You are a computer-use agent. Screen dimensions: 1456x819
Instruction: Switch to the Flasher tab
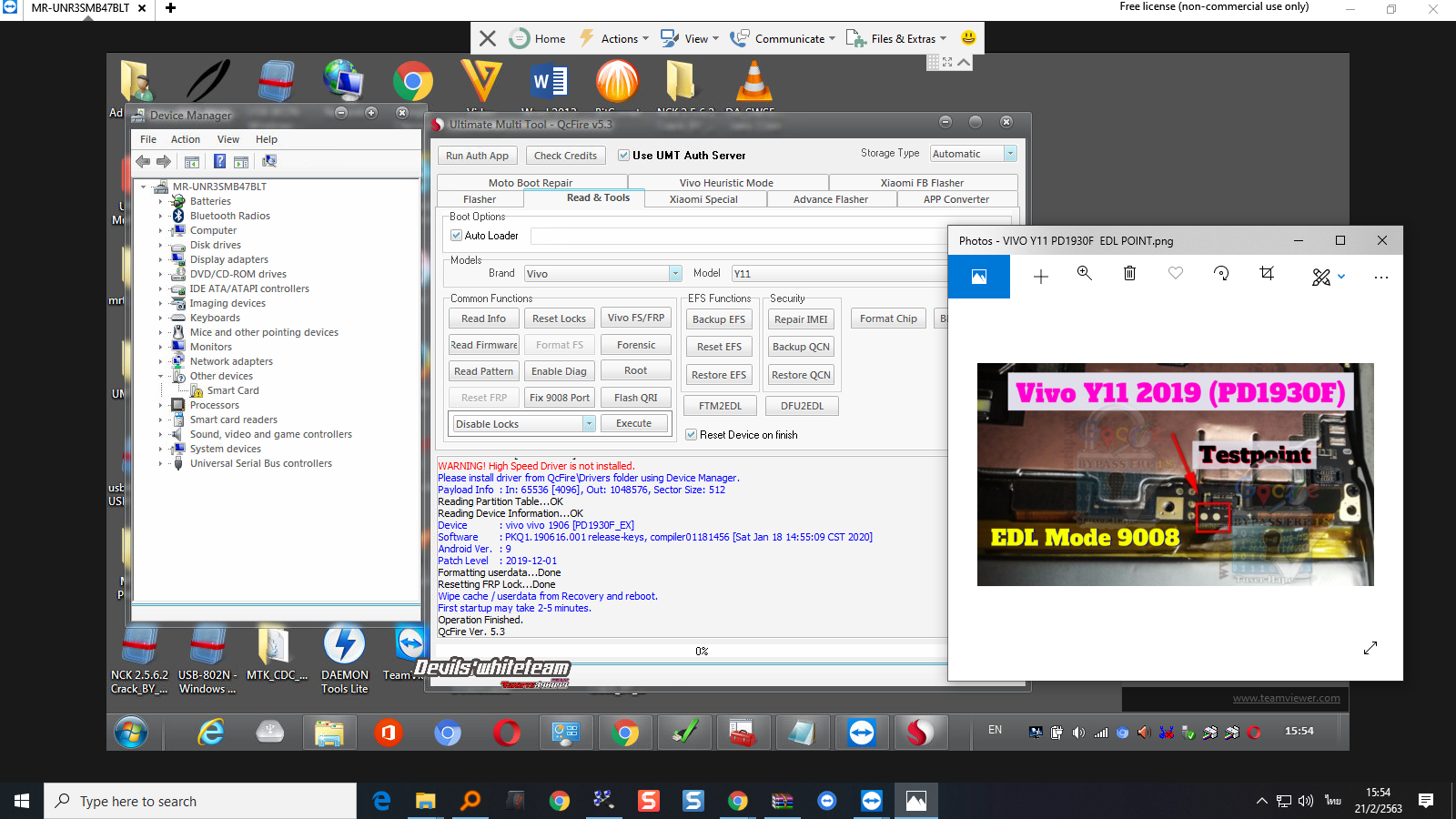coord(480,199)
